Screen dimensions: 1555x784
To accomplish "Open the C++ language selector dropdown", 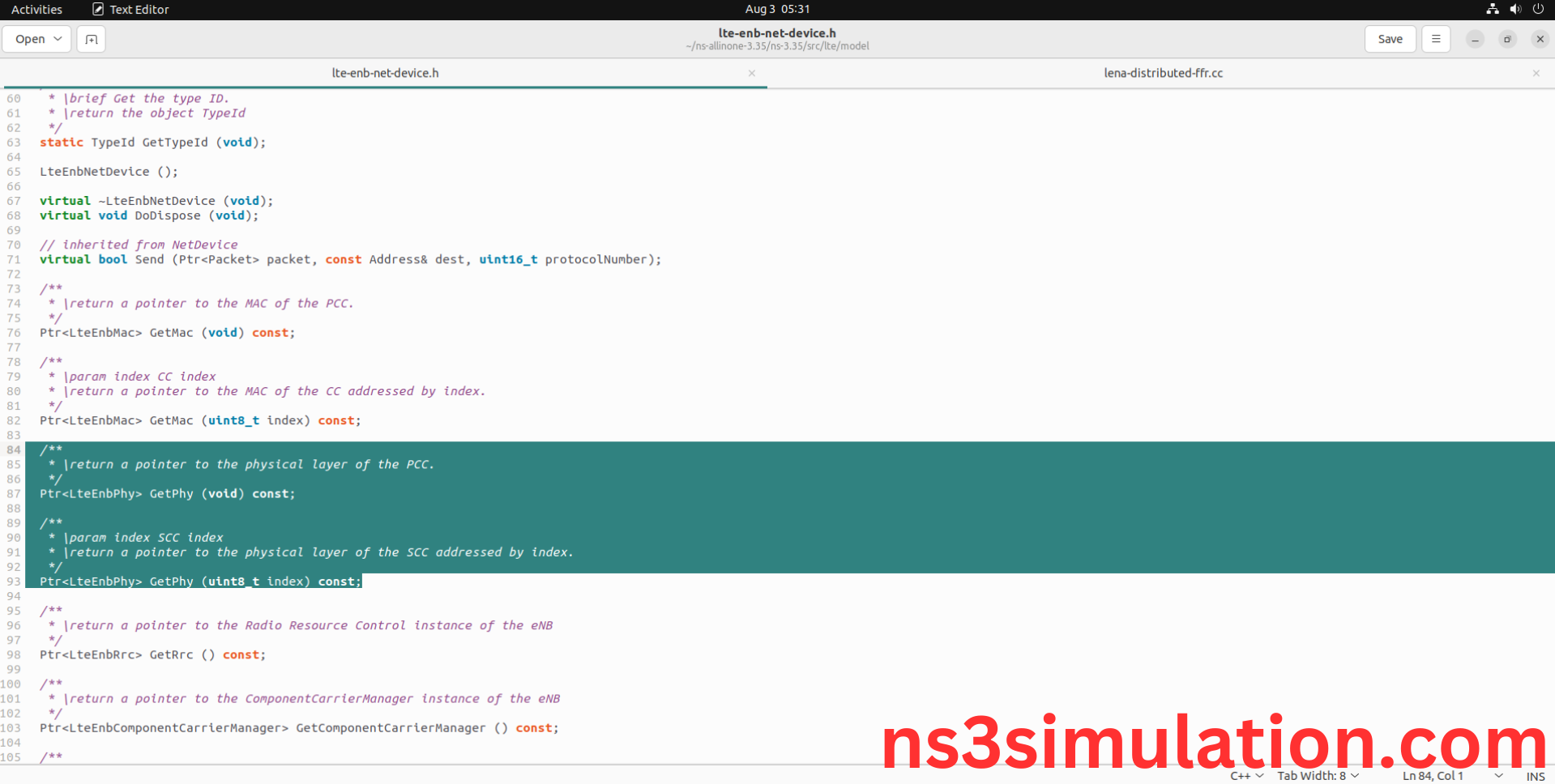I will [1246, 776].
